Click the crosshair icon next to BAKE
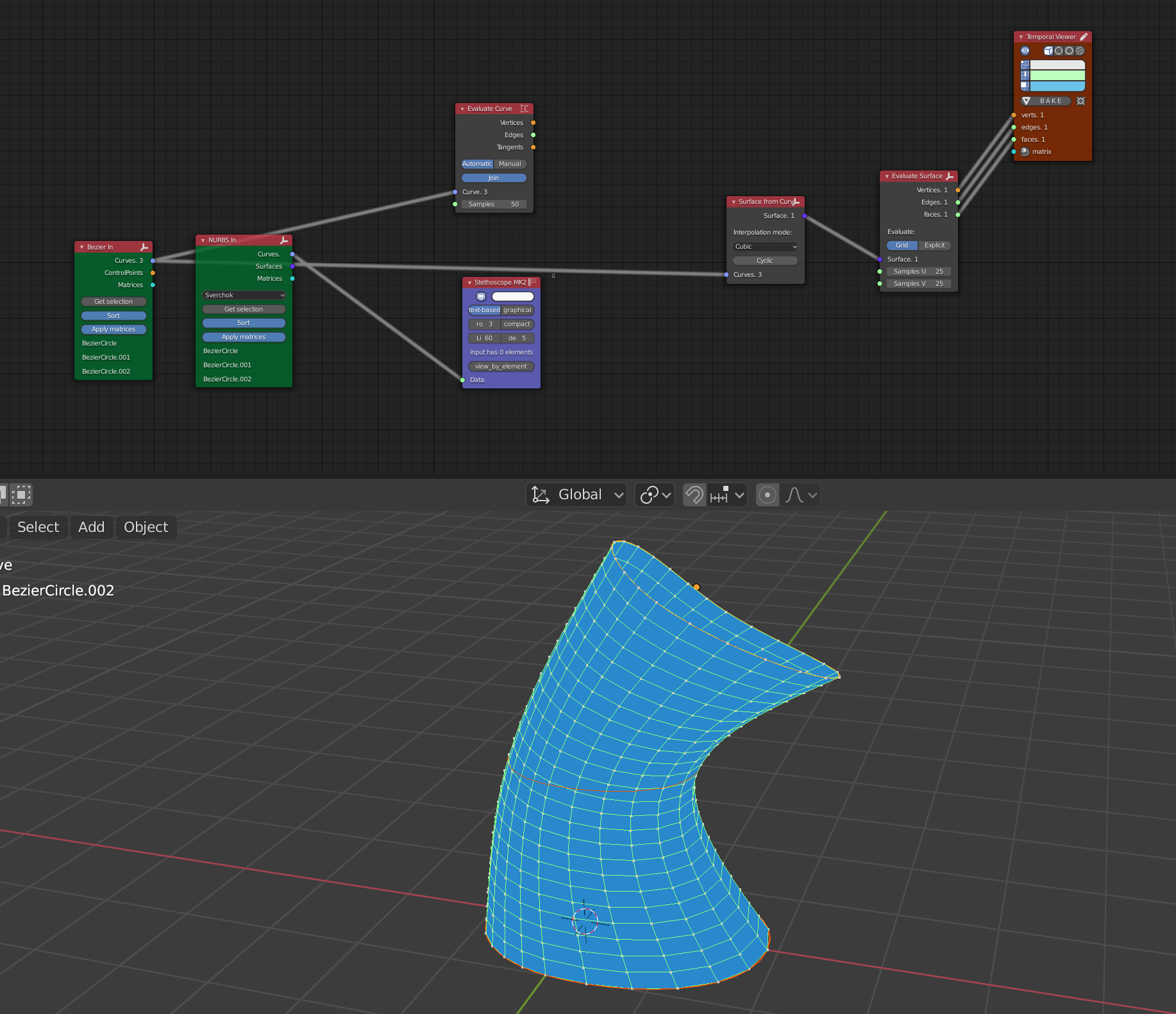This screenshot has height=1014, width=1176. pos(1080,101)
